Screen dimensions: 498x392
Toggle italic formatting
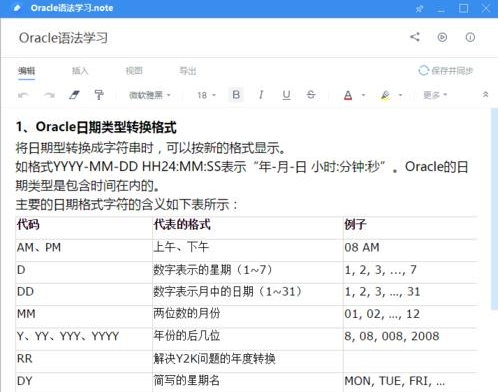[x=261, y=95]
